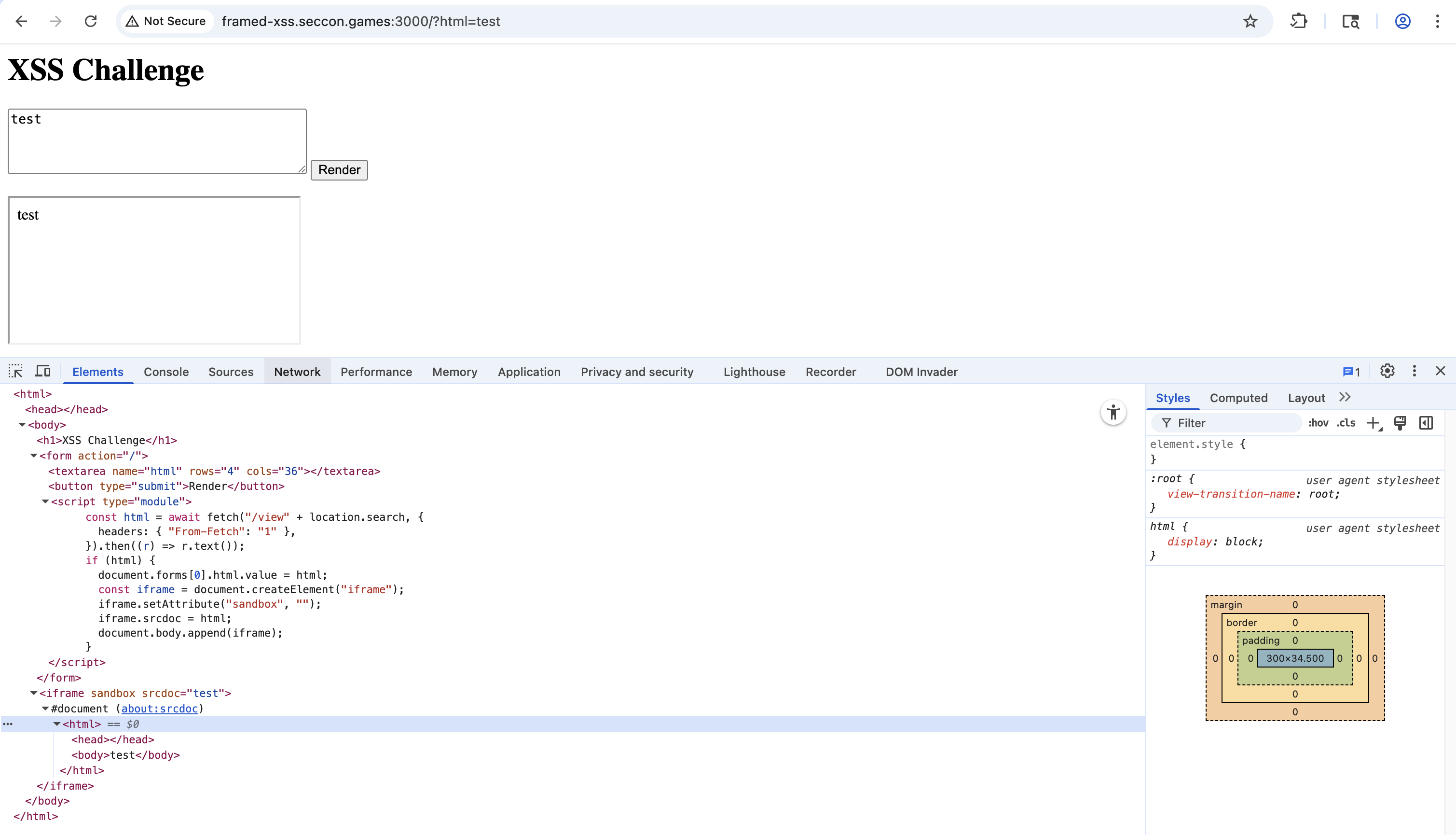This screenshot has height=835, width=1456.
Task: Click the accessibility tree toggle button
Action: click(x=1113, y=412)
